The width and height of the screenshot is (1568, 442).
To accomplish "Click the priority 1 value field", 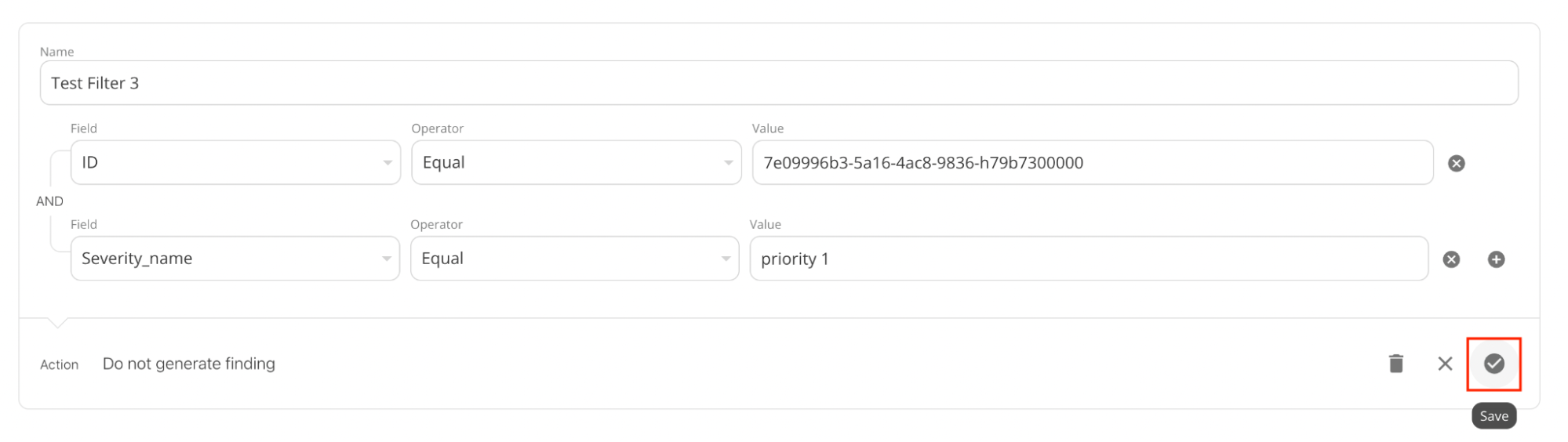I will [x=1089, y=259].
